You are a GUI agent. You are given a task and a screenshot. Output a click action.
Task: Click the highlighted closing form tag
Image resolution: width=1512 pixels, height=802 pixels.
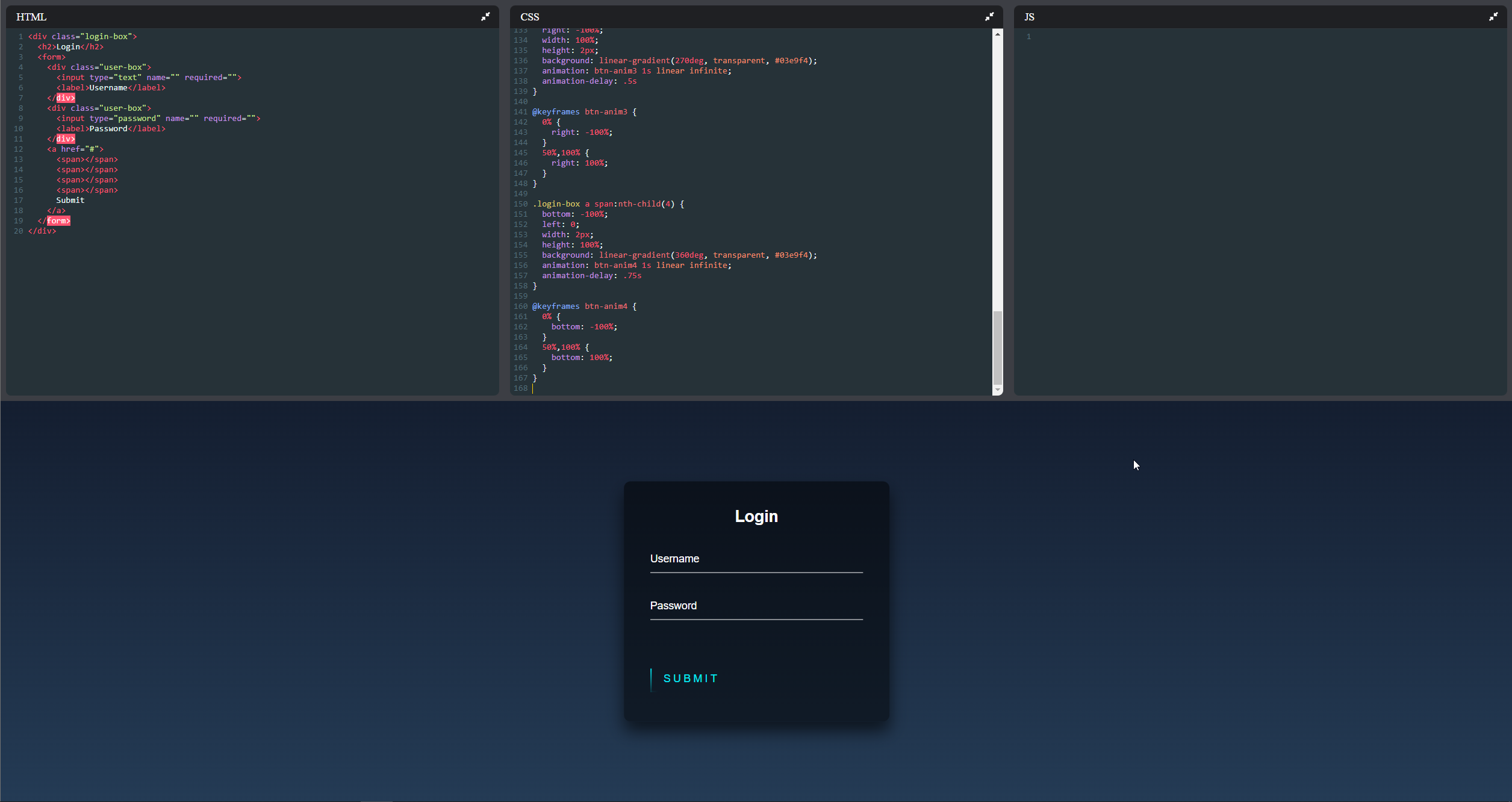(58, 221)
